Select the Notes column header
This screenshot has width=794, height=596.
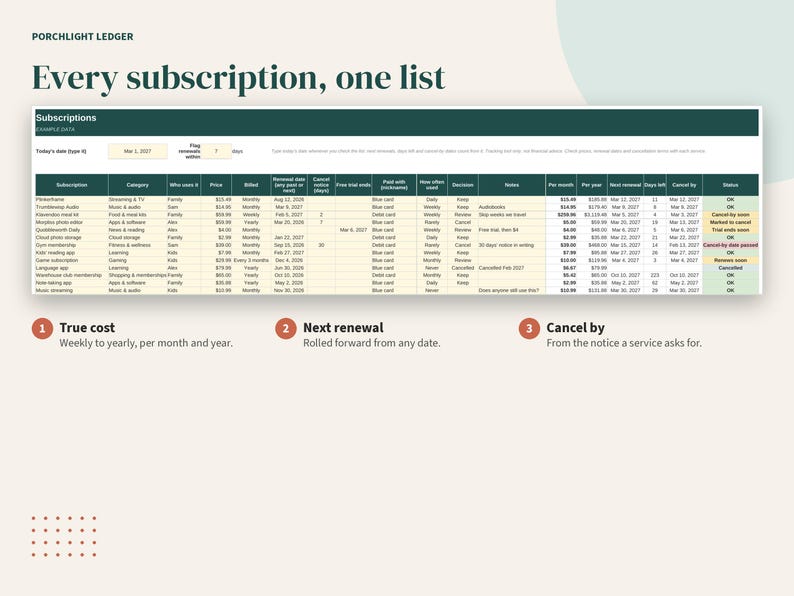[x=512, y=185]
